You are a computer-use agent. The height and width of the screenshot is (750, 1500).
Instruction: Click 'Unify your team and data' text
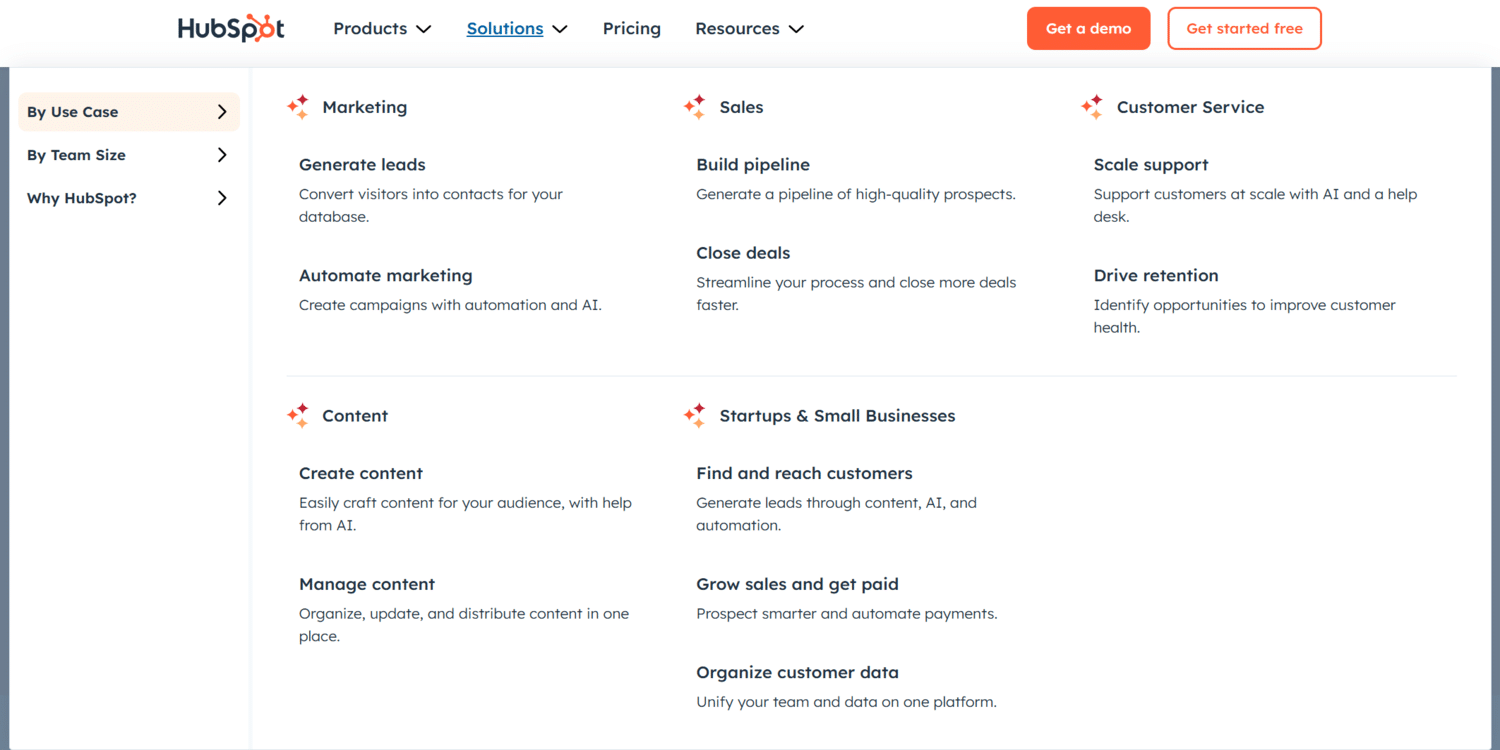pyautogui.click(x=846, y=702)
